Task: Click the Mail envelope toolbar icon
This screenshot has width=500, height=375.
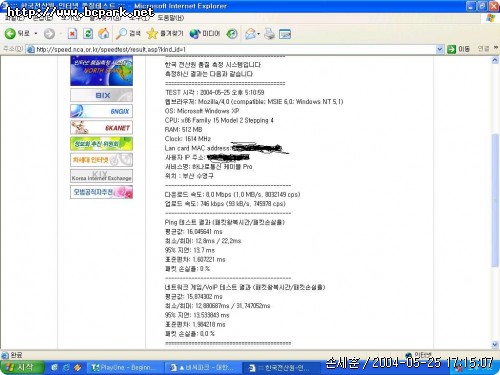Action: (x=250, y=33)
